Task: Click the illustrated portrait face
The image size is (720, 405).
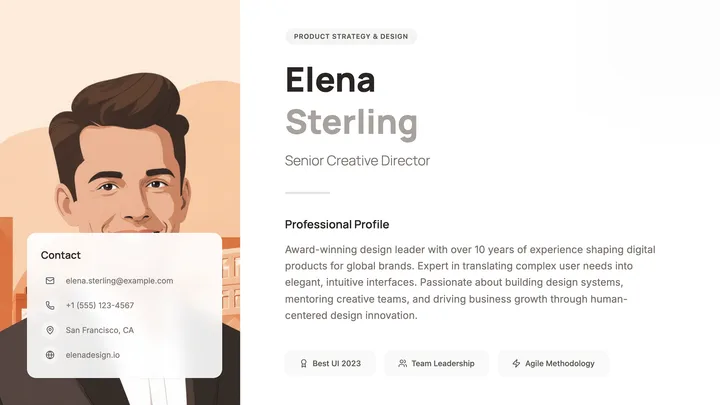Action: 126,179
